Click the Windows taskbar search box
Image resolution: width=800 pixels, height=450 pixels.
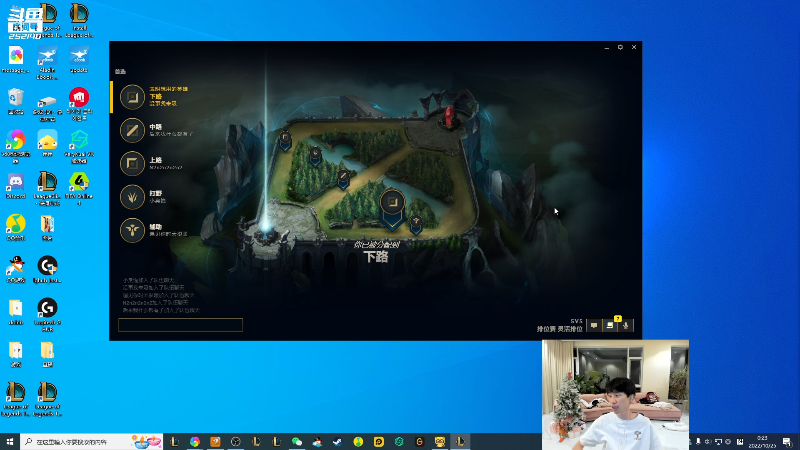(92, 441)
